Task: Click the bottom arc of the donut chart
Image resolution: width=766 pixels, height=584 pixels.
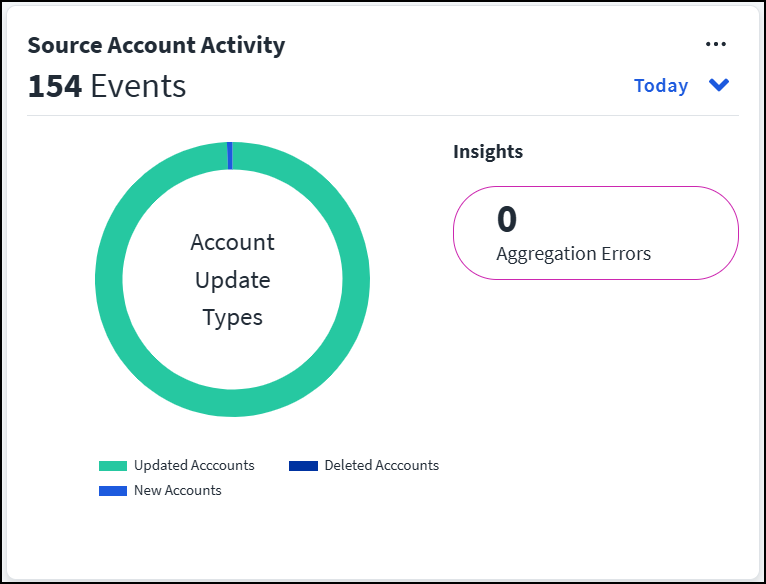Action: [x=233, y=403]
